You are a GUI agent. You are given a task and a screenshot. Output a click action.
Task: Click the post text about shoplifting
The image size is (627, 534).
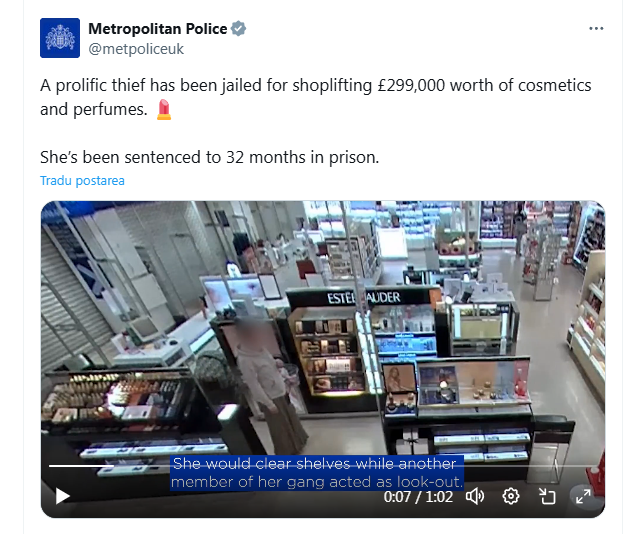click(x=315, y=97)
